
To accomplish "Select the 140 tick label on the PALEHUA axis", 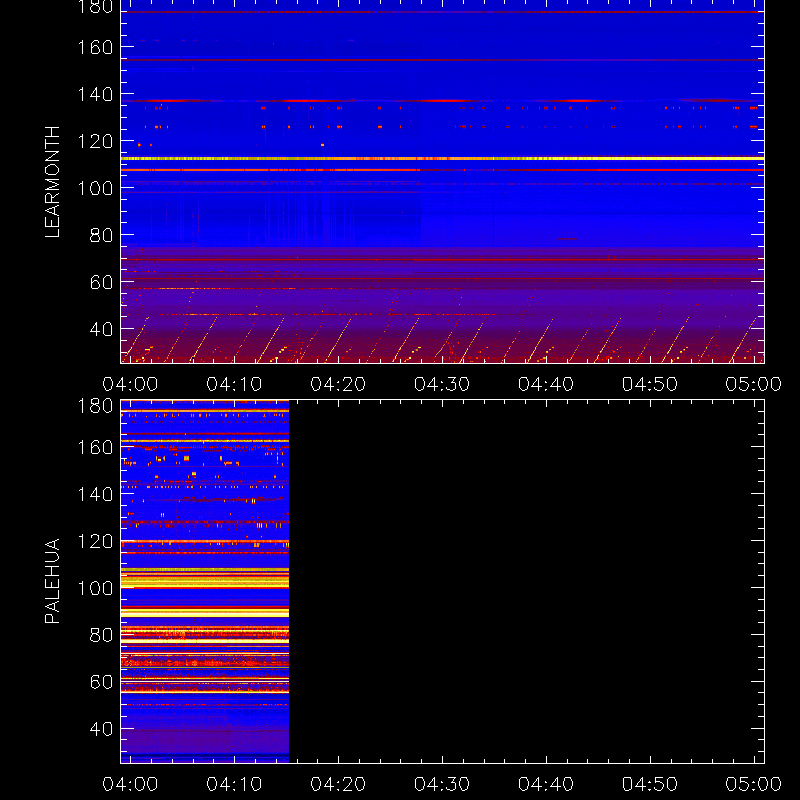I will point(95,494).
